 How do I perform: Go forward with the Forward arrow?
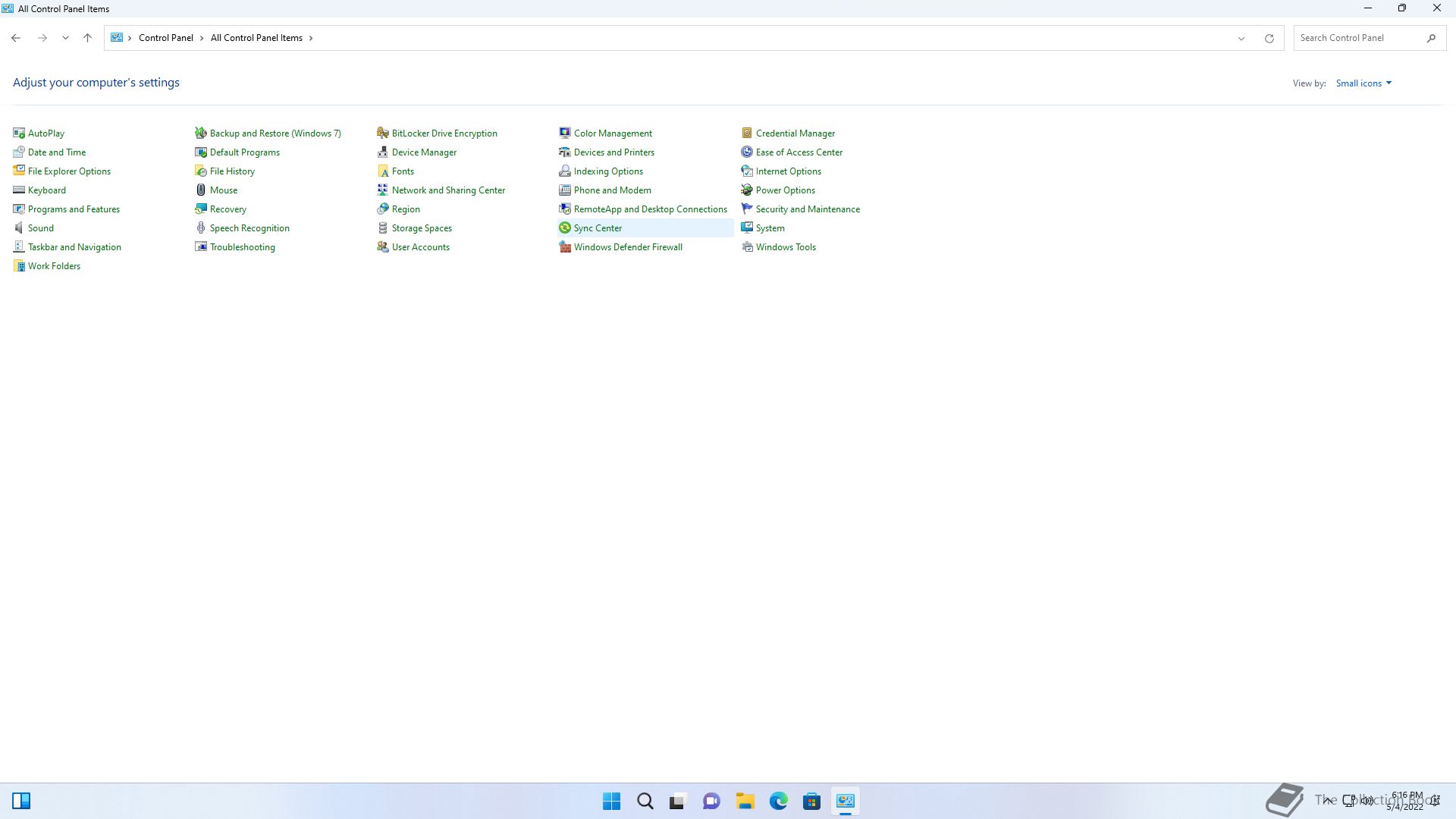(42, 38)
